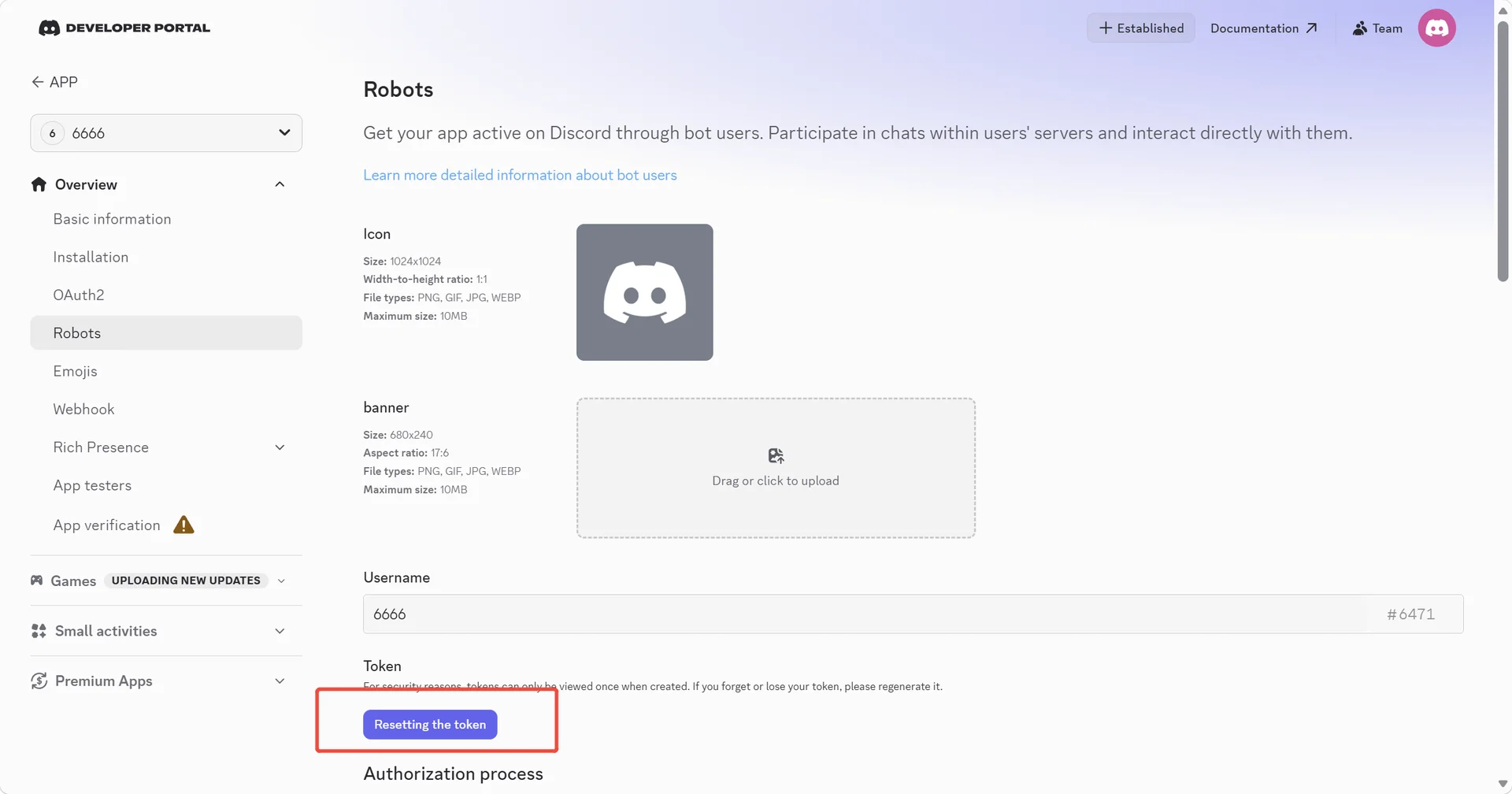Screen dimensions: 1512x794
Task: Open App verification page
Action: pos(106,525)
